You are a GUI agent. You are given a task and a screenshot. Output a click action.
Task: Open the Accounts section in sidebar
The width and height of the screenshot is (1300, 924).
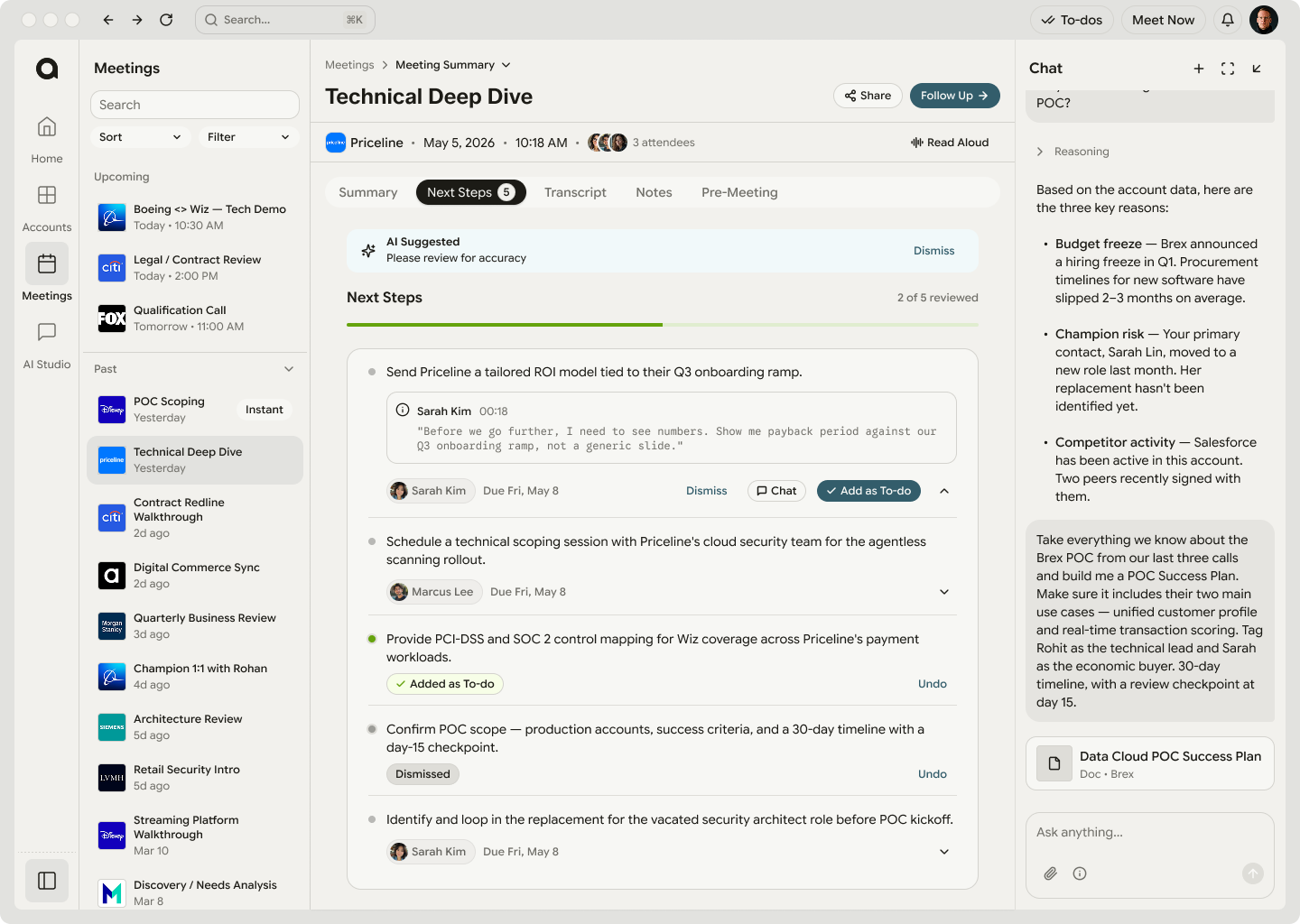click(47, 208)
